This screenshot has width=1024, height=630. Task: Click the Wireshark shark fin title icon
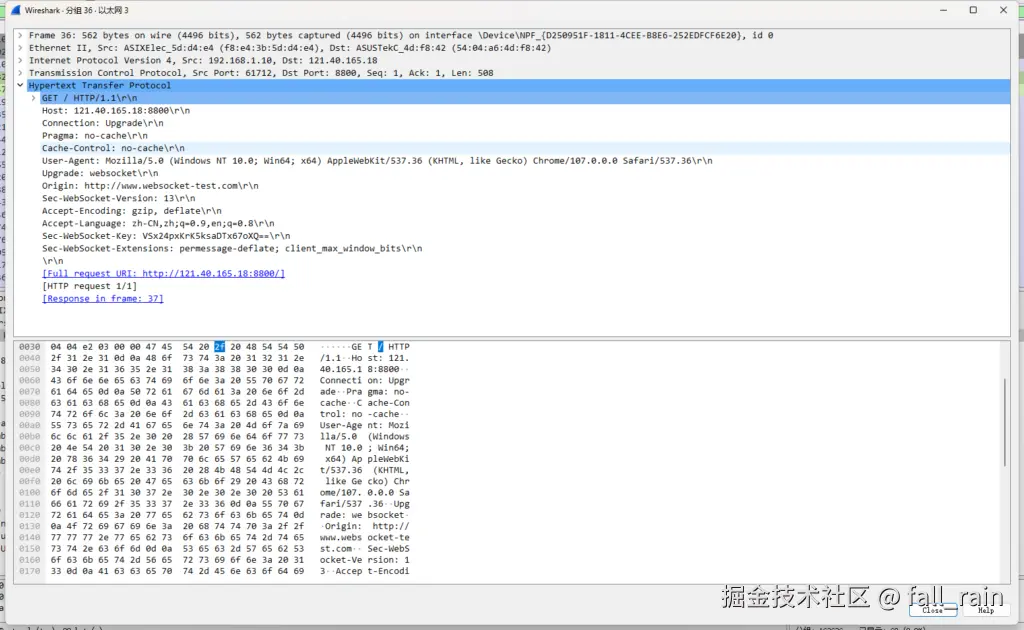click(15, 10)
